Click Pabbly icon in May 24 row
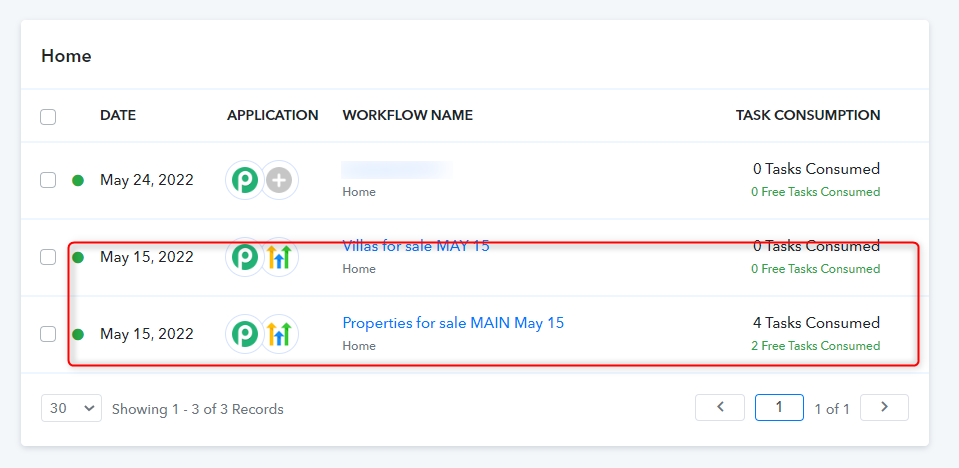Screen dimensions: 959x468 pyautogui.click(x=245, y=180)
